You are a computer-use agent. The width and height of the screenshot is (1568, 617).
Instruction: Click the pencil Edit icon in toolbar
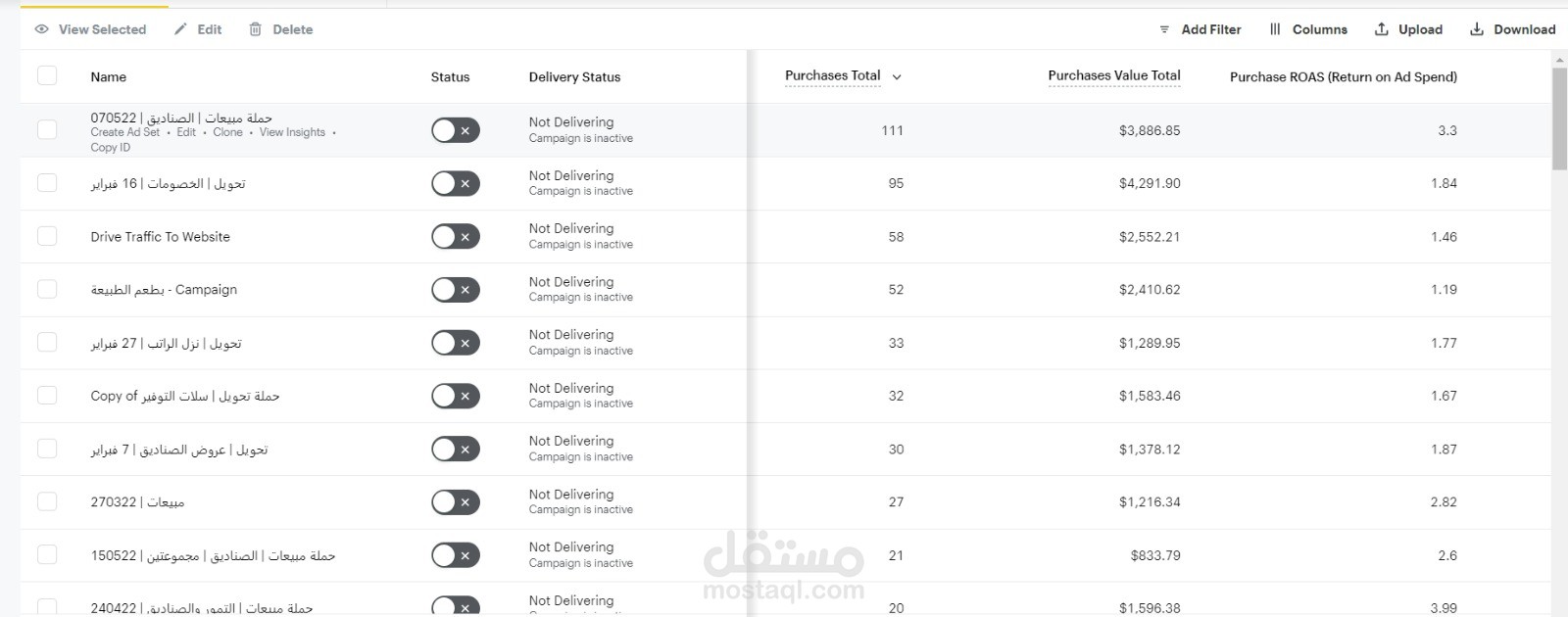click(180, 29)
